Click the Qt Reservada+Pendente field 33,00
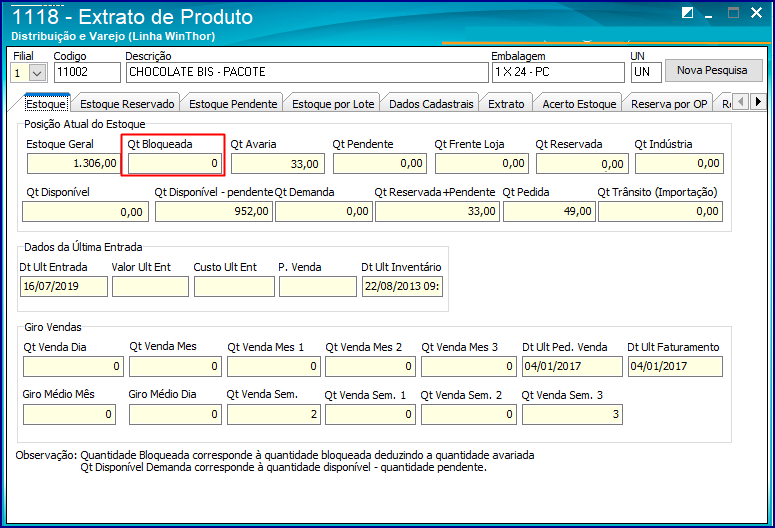 437,212
